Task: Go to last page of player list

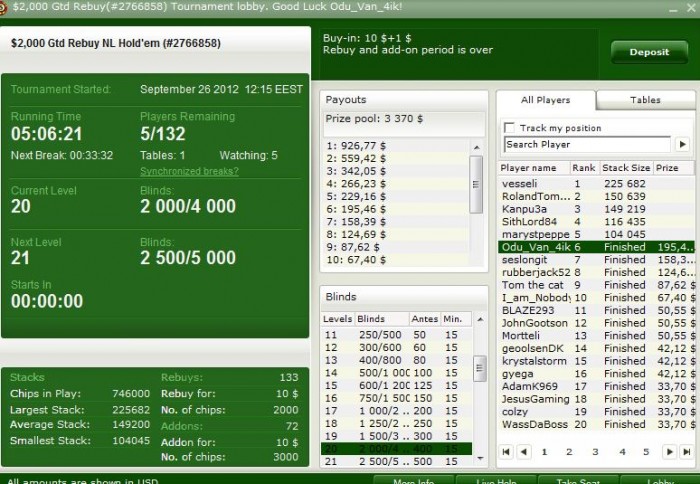Action: click(687, 452)
